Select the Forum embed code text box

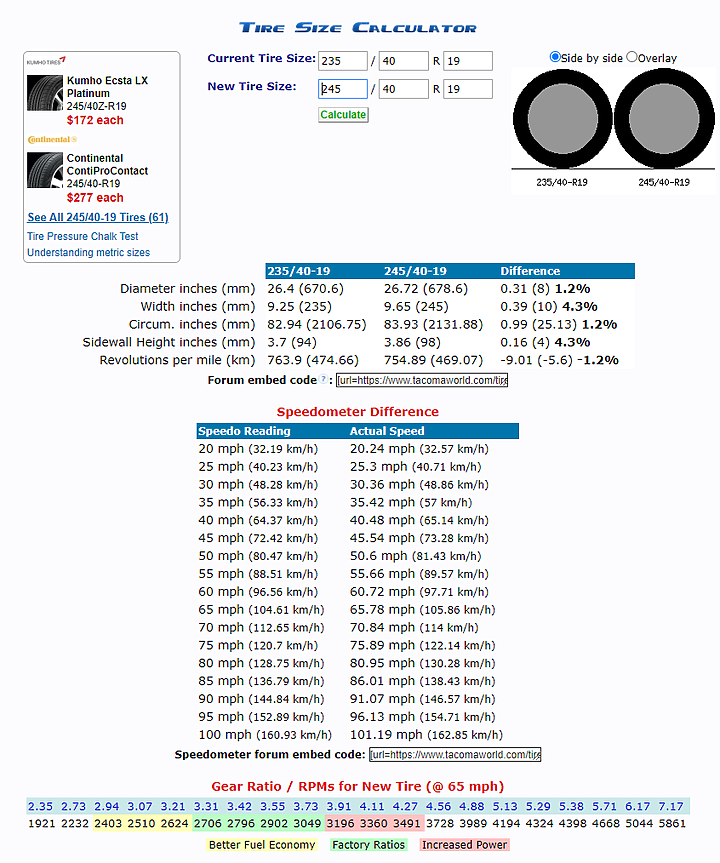[x=422, y=380]
